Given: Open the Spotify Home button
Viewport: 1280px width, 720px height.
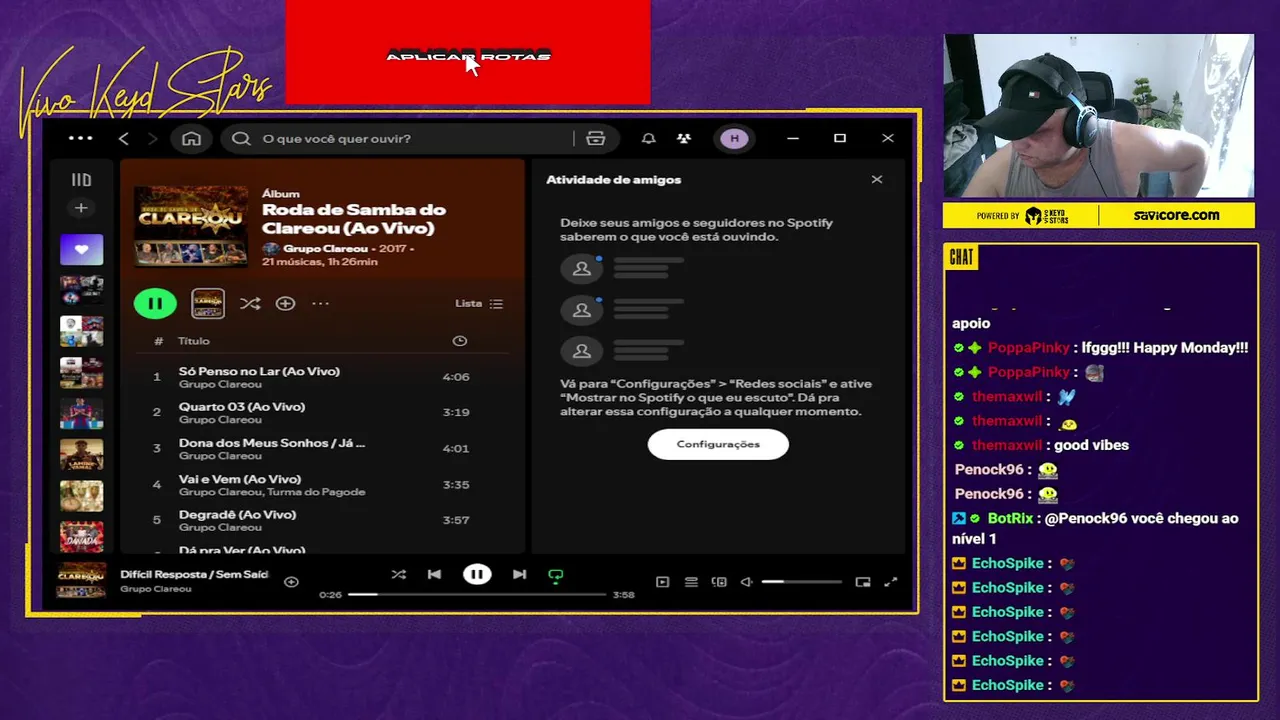Looking at the screenshot, I should (x=191, y=139).
